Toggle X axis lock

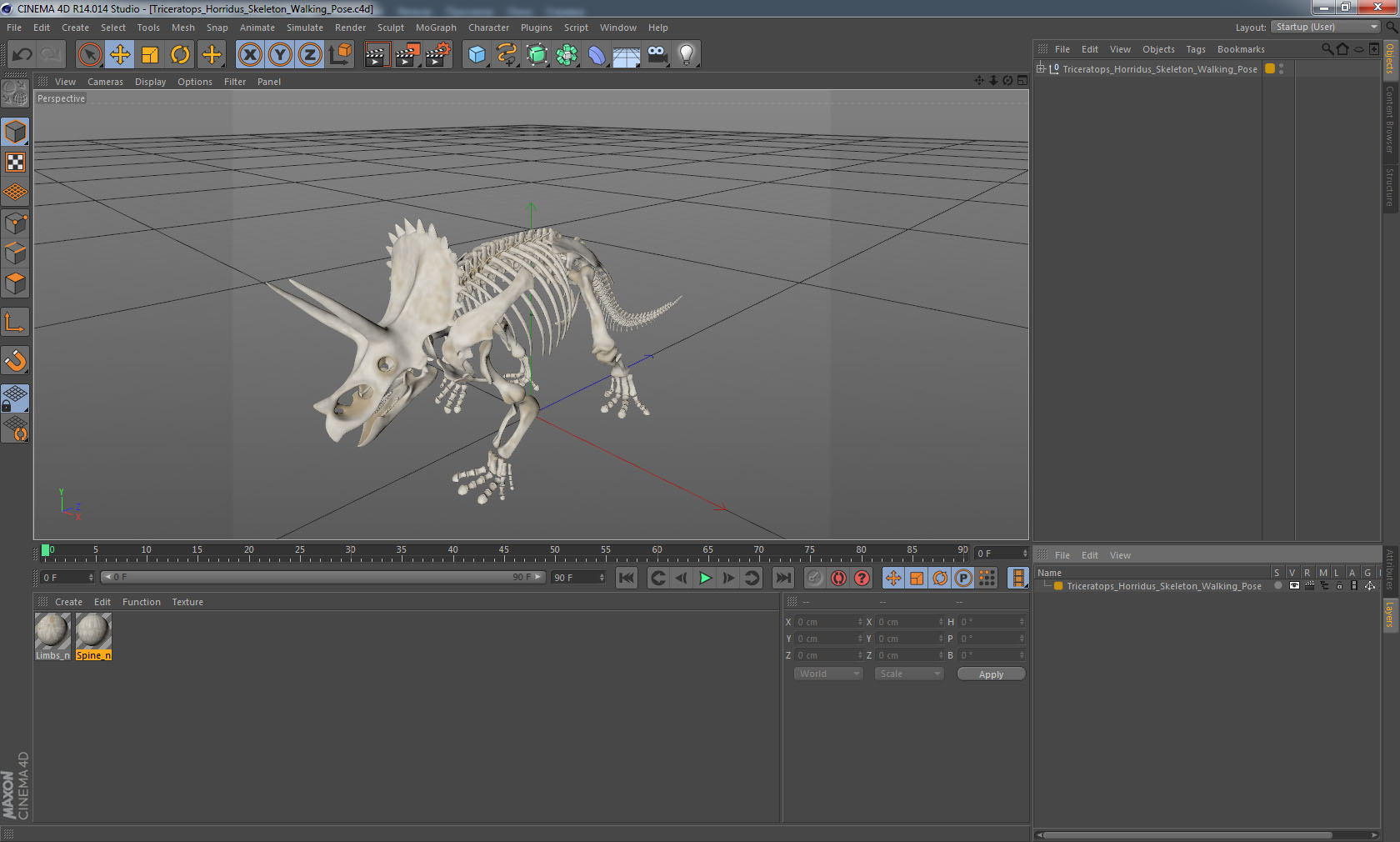(x=250, y=55)
